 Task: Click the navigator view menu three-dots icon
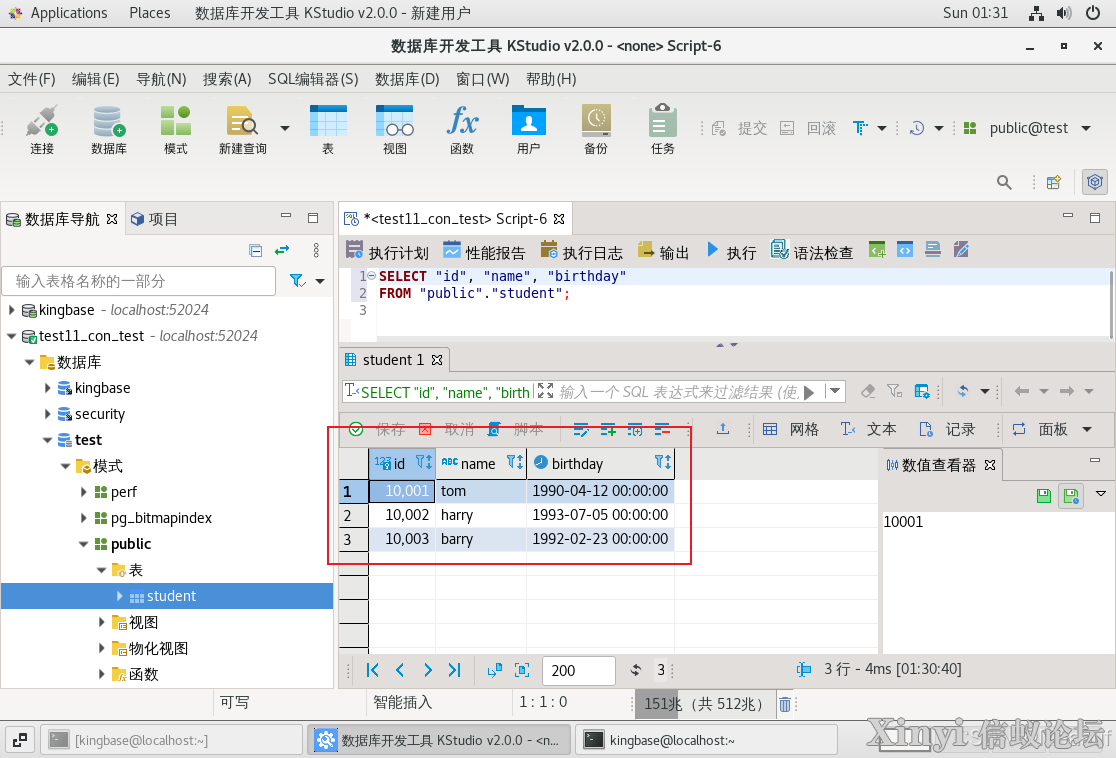(316, 251)
